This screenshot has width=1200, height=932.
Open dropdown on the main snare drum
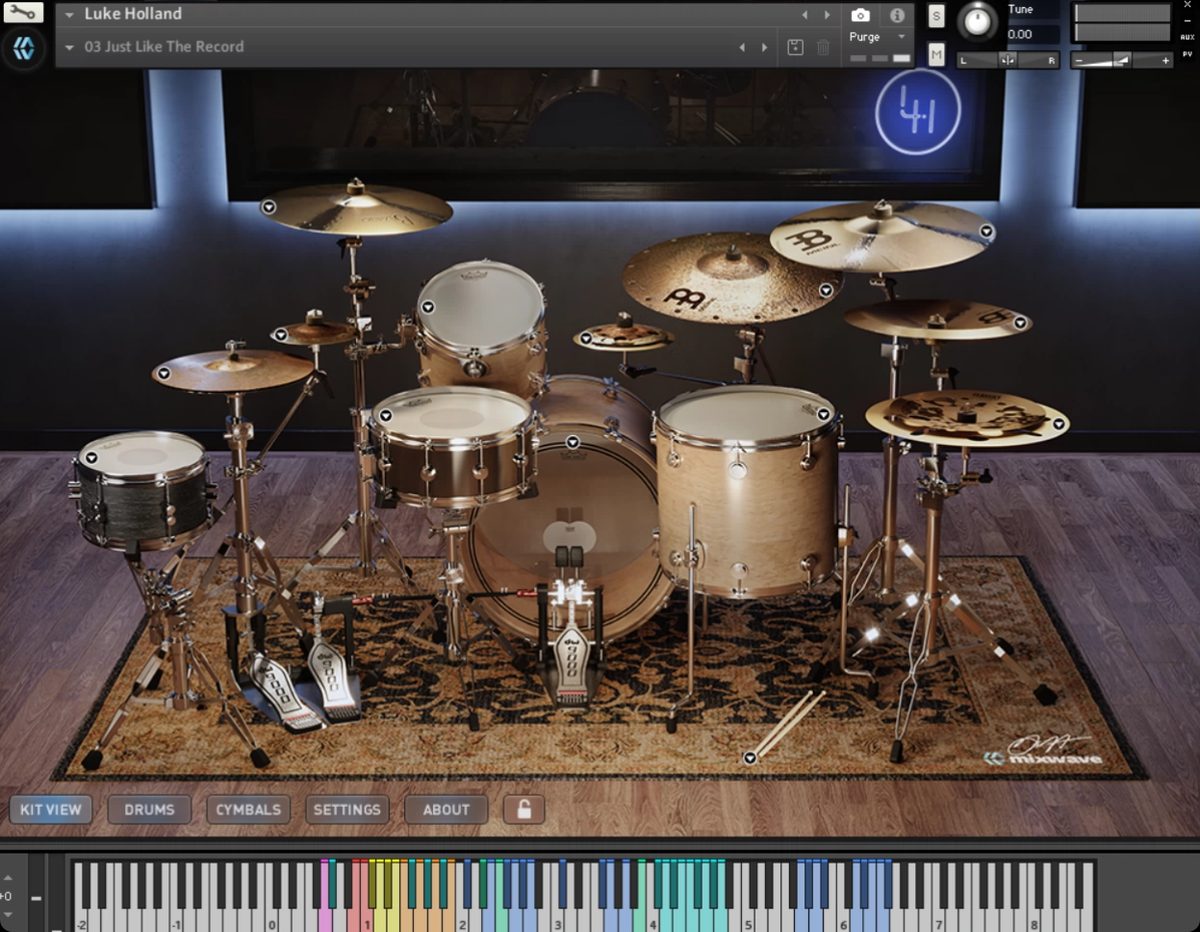385,416
